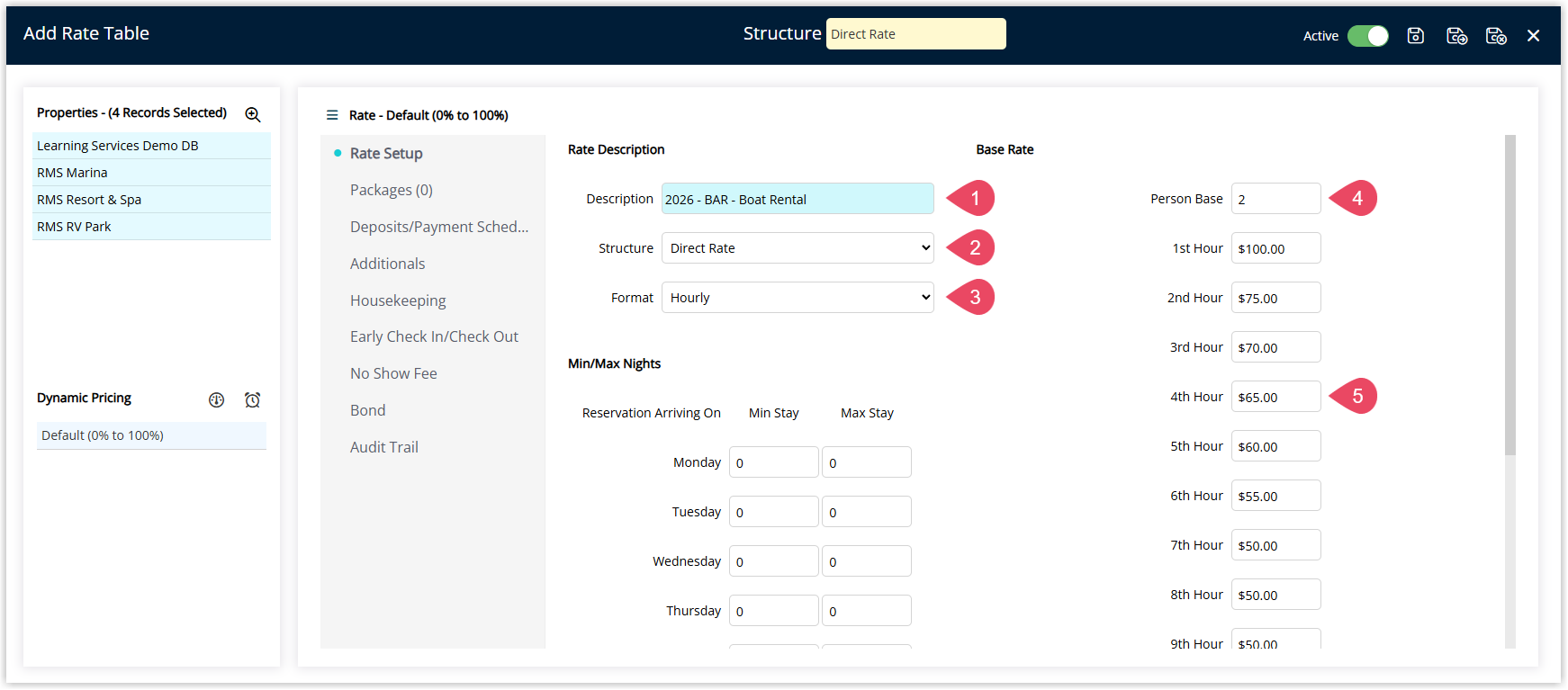Click Monday Min Stay field
Image resolution: width=1568 pixels, height=690 pixels.
[x=774, y=462]
